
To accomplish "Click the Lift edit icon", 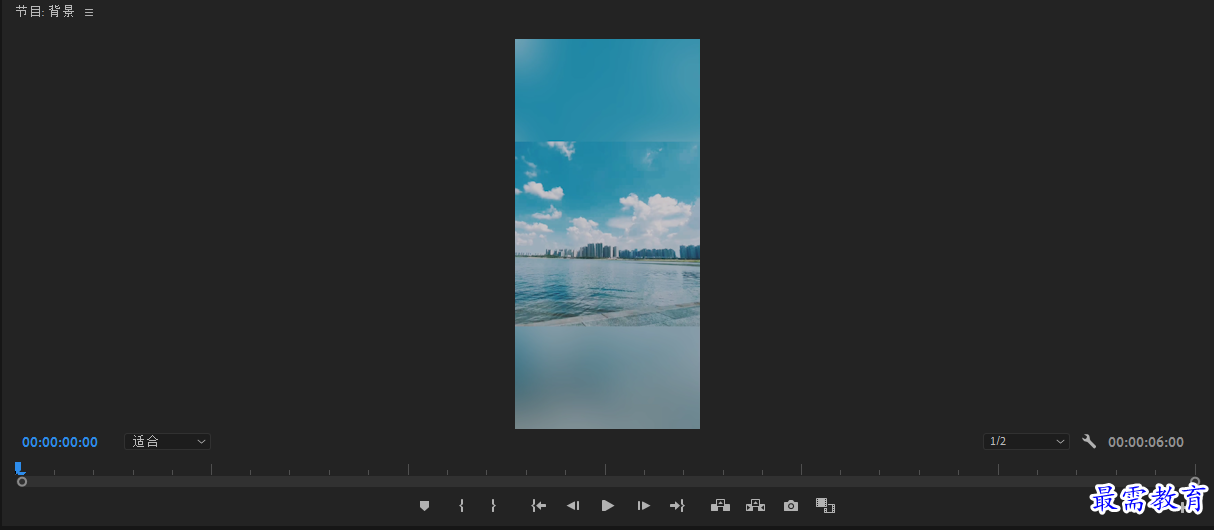I will tap(720, 506).
